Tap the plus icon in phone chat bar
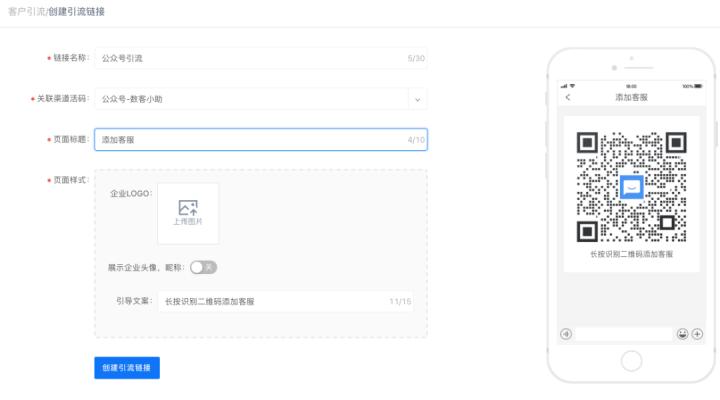720x400 pixels. [697, 334]
